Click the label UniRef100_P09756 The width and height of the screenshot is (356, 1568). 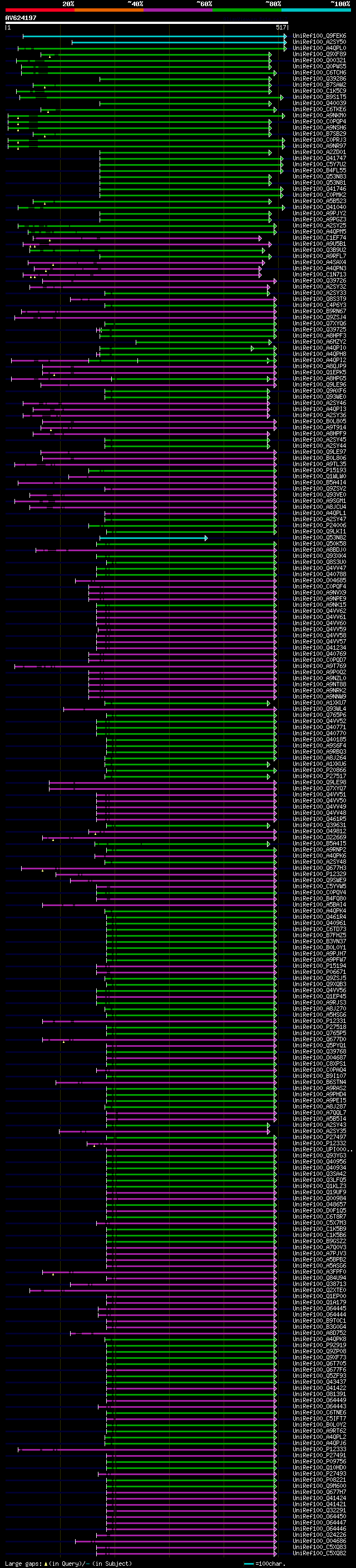coord(319,1461)
